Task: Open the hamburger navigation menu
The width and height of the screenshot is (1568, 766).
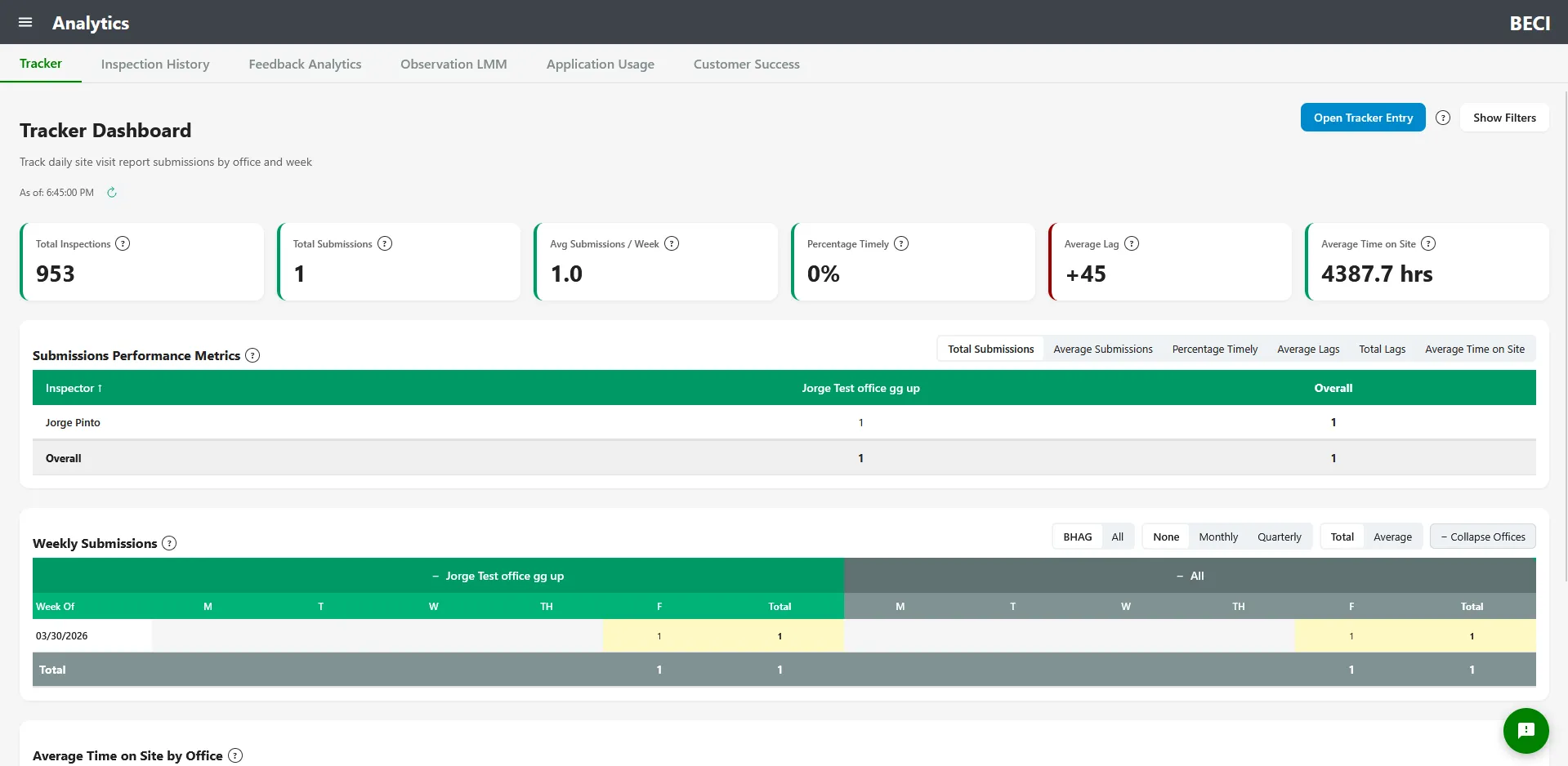Action: tap(25, 22)
